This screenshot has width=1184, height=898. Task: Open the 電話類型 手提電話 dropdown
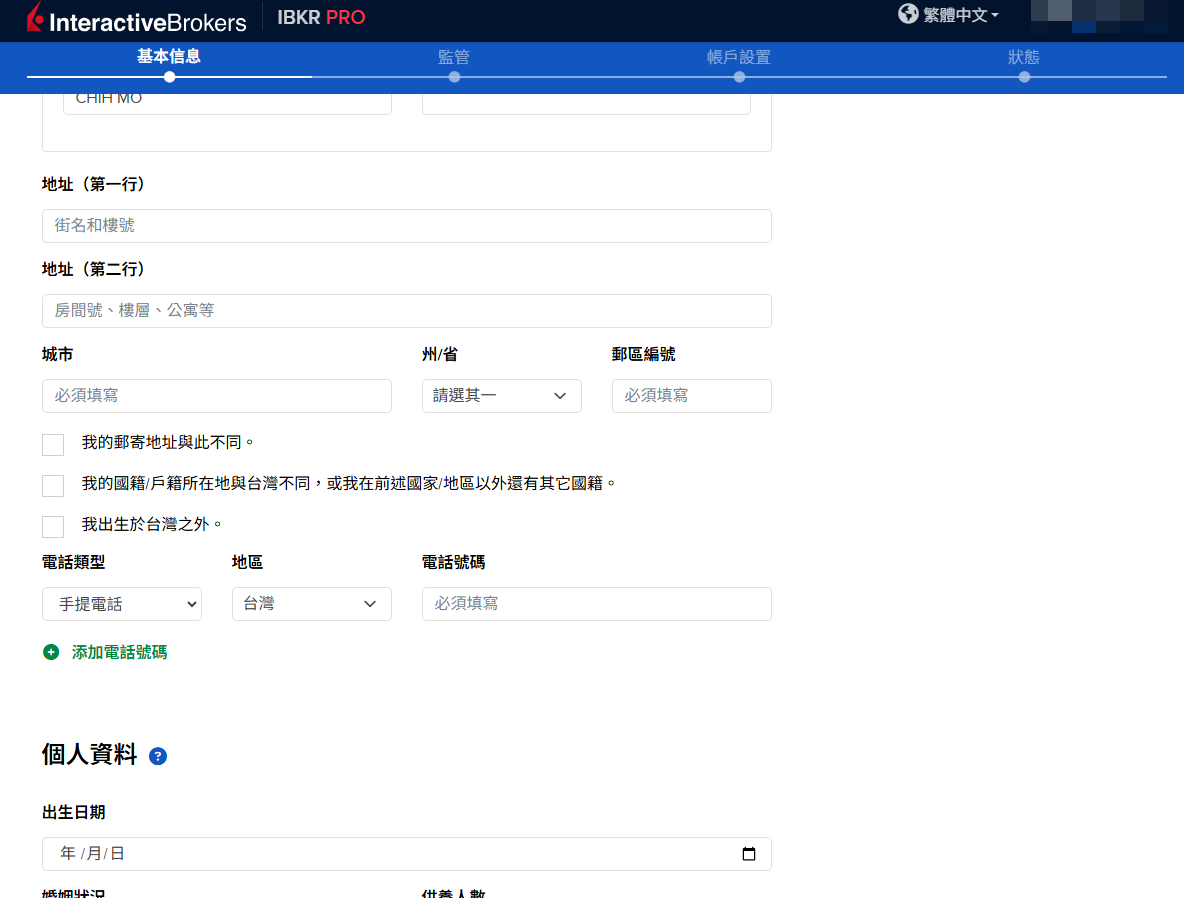[122, 604]
